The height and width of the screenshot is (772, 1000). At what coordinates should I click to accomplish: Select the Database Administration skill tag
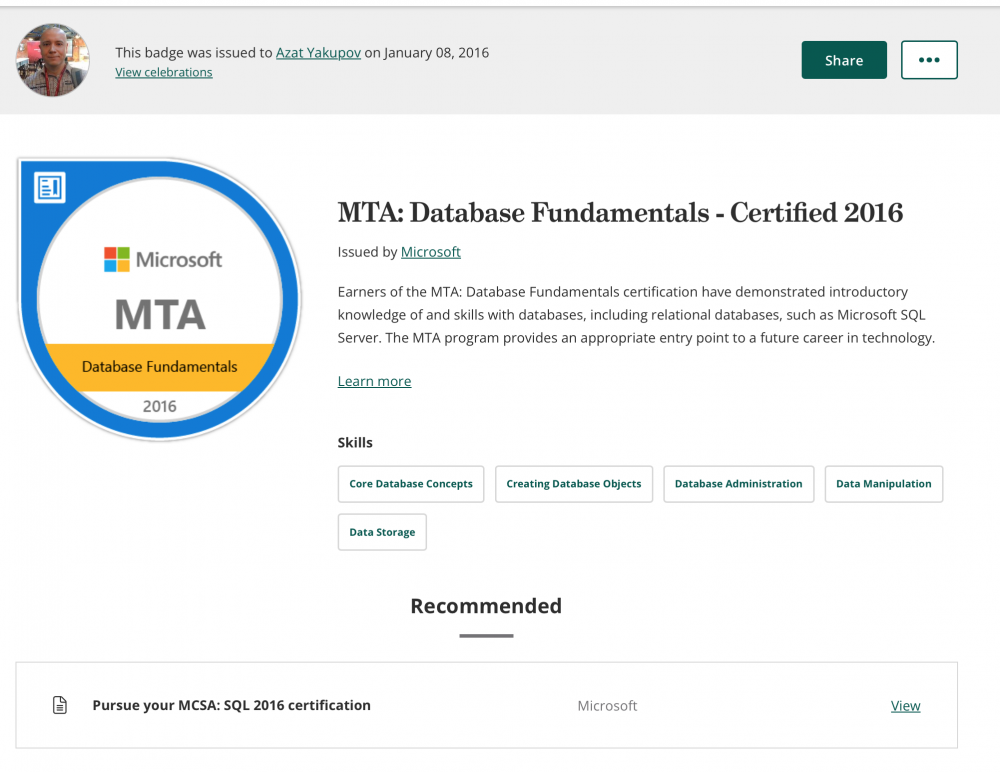(738, 484)
